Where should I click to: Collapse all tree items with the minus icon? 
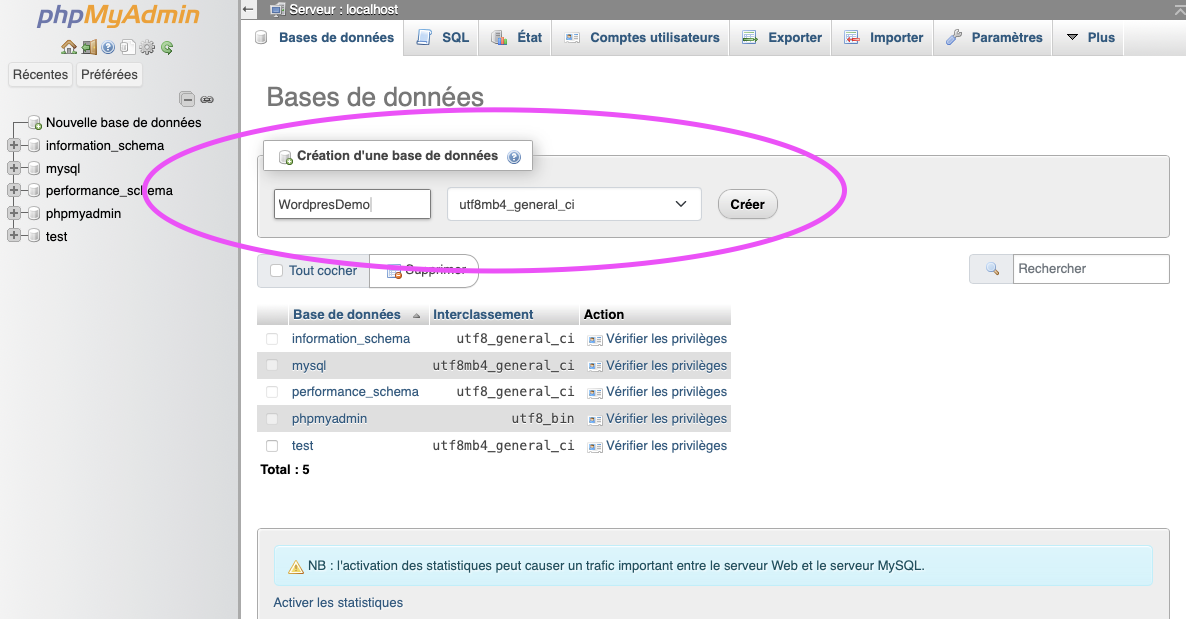tap(186, 99)
